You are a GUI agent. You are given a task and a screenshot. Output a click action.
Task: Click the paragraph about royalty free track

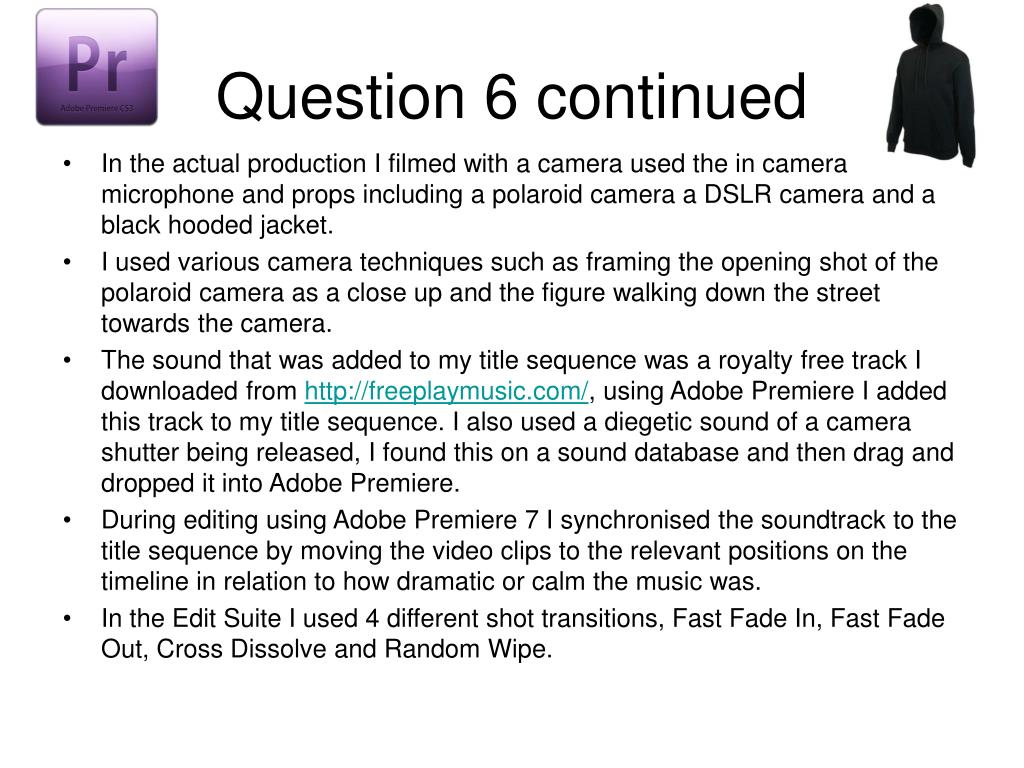click(527, 421)
